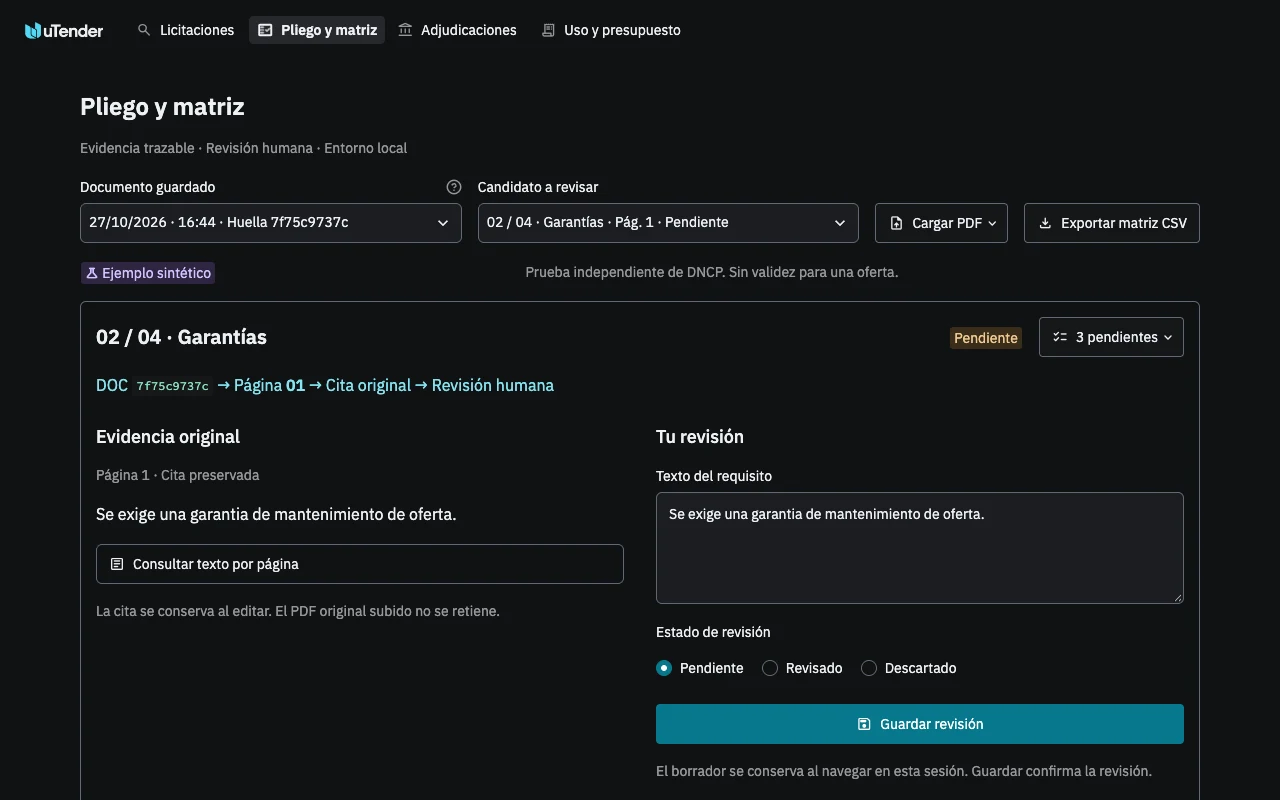Select the Descartado radio option
1280x800 pixels.
tap(869, 668)
